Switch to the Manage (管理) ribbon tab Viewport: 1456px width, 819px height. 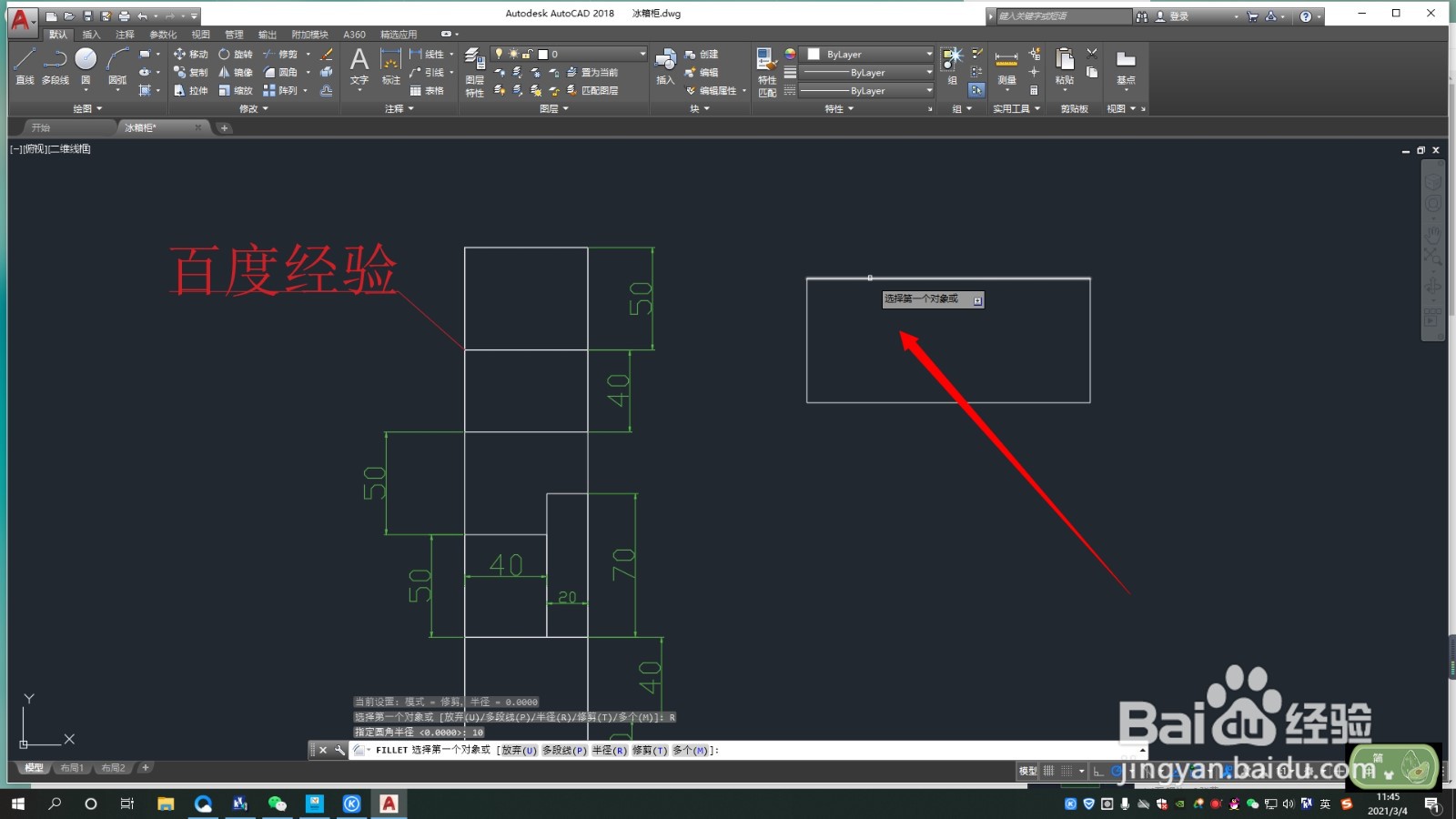(x=235, y=35)
